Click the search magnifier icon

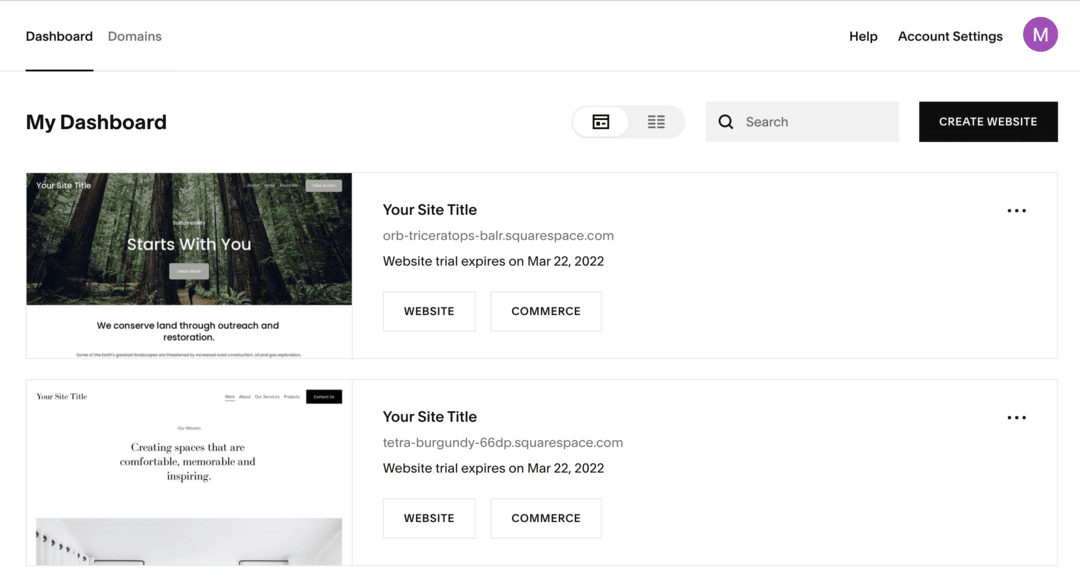point(726,121)
